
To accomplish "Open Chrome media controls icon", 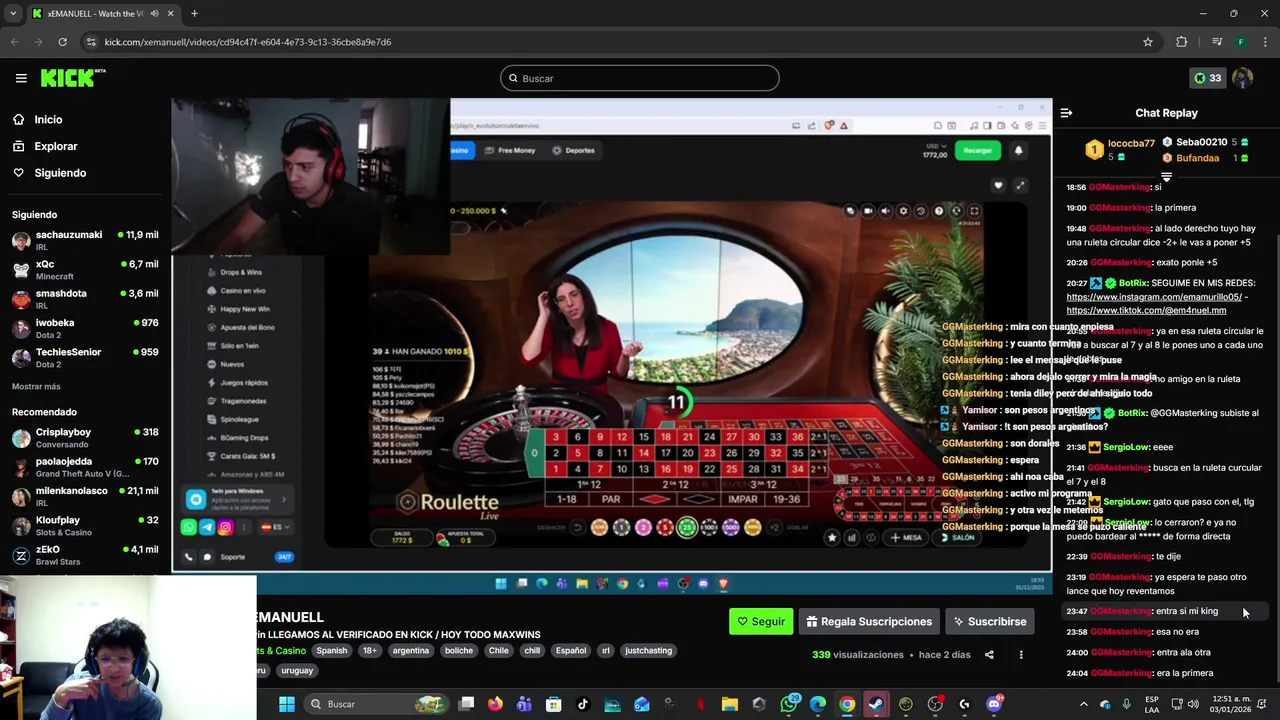I will click(1216, 42).
